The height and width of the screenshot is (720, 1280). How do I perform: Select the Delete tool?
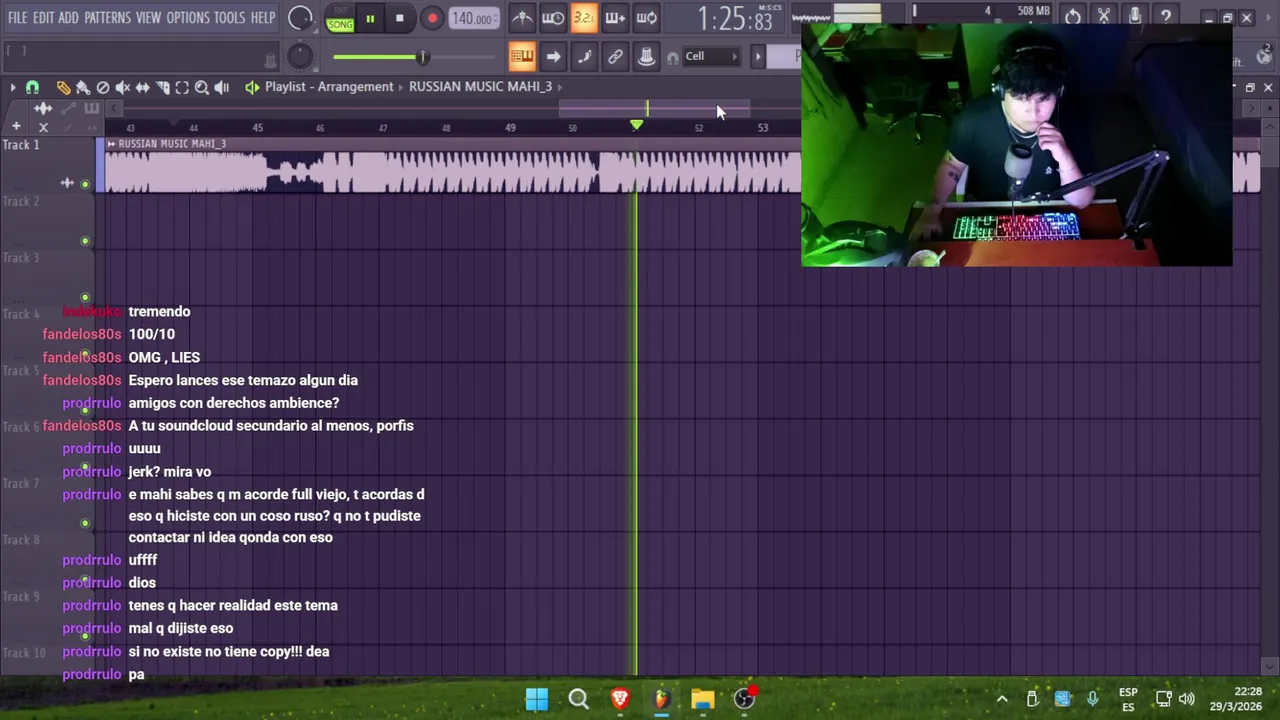point(102,88)
